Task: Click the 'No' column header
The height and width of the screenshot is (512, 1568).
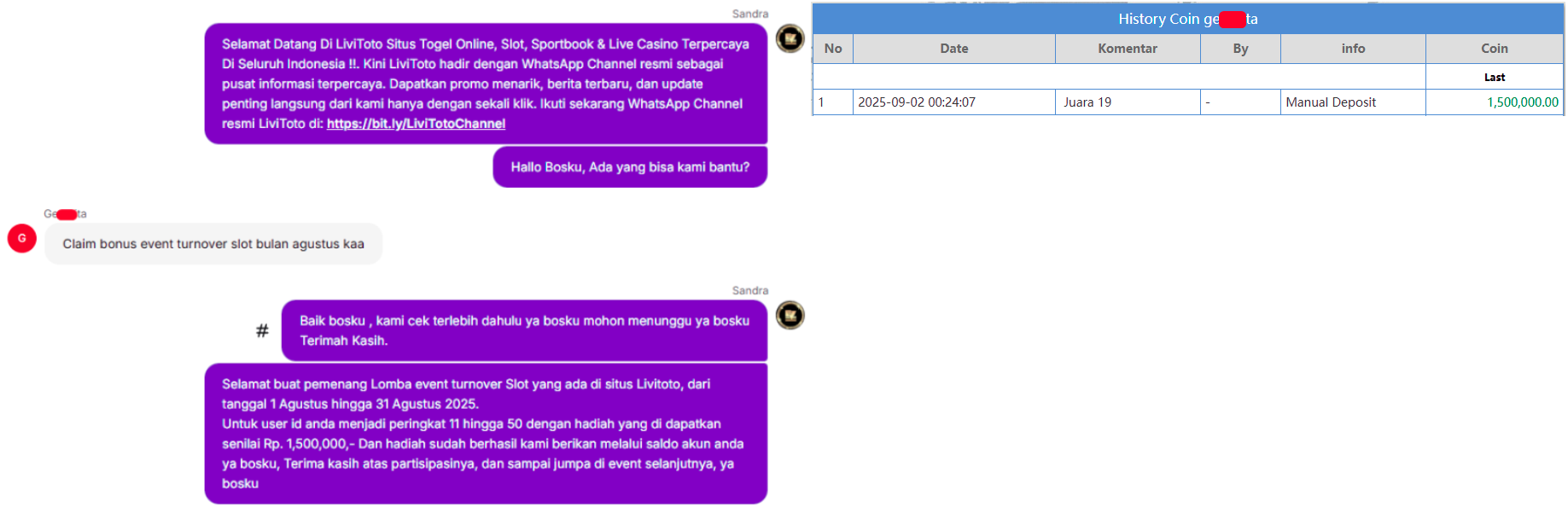Action: [833, 49]
